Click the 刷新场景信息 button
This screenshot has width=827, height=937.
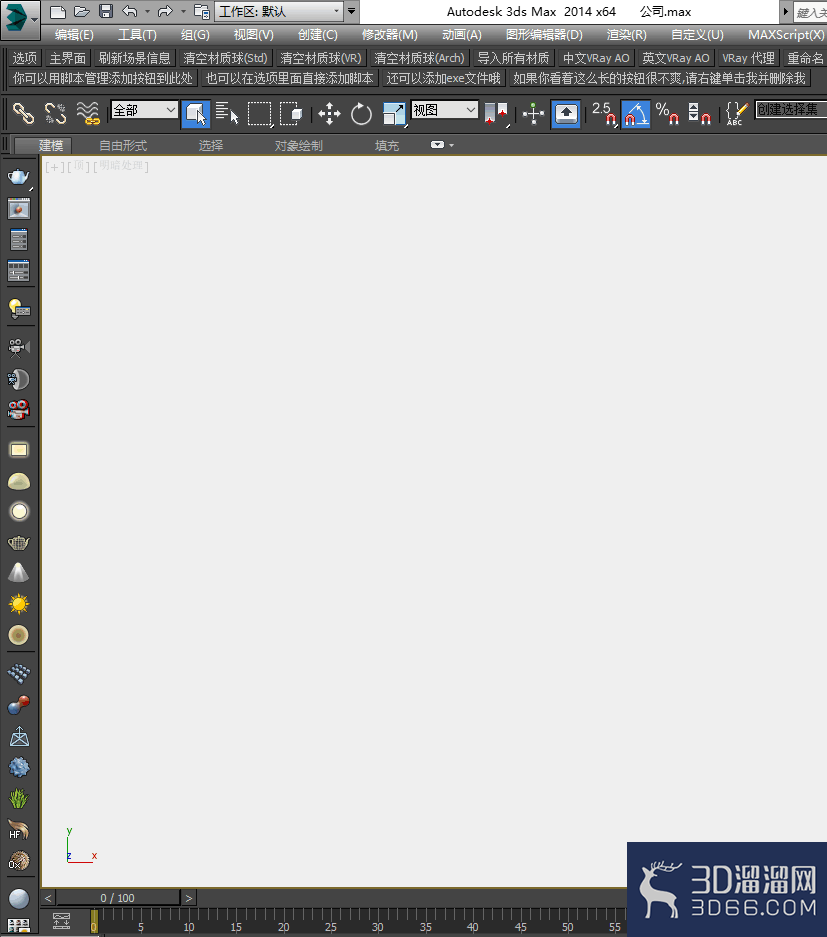pyautogui.click(x=134, y=58)
